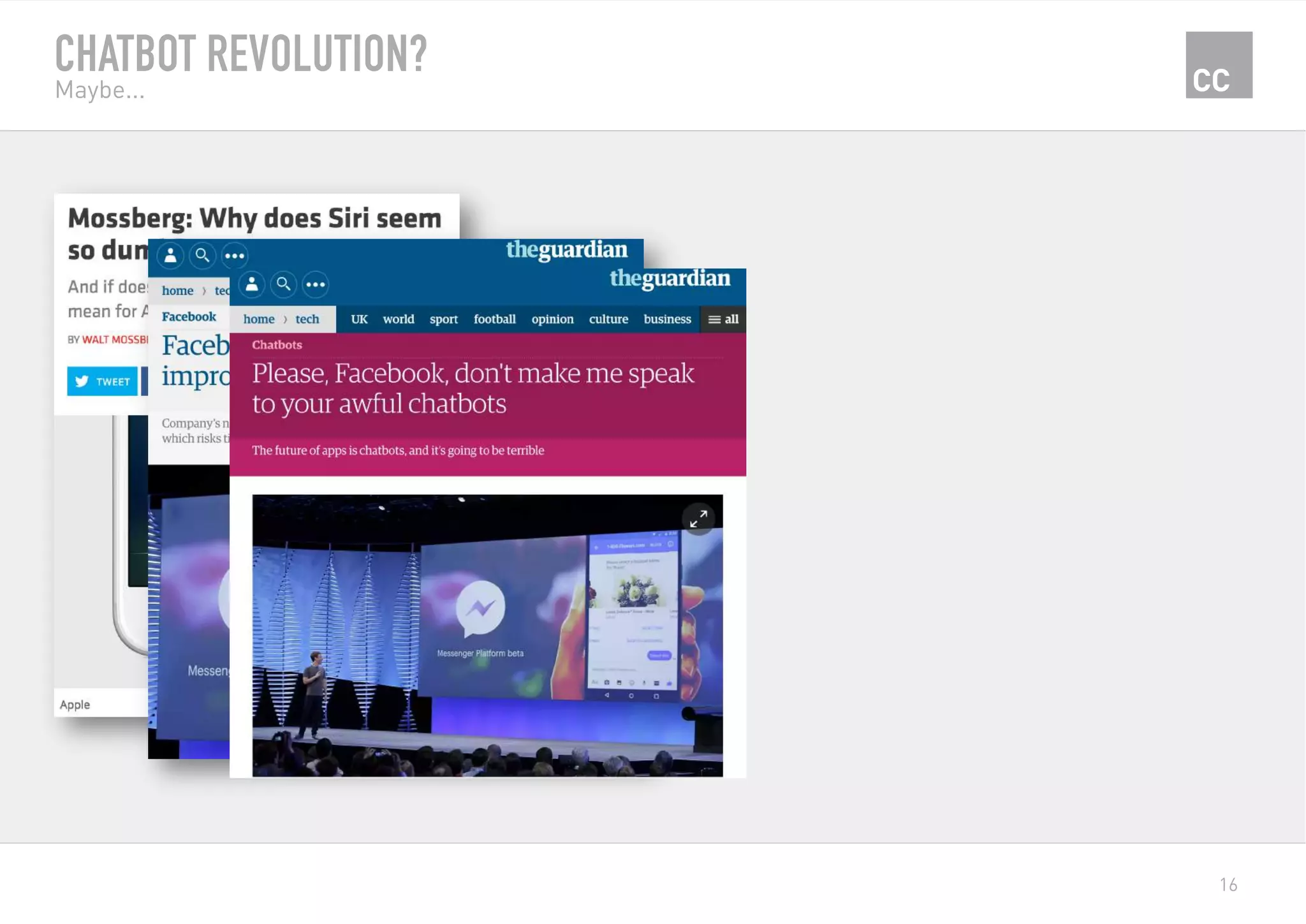The height and width of the screenshot is (924, 1306).
Task: Select the football nav item
Action: coord(495,319)
